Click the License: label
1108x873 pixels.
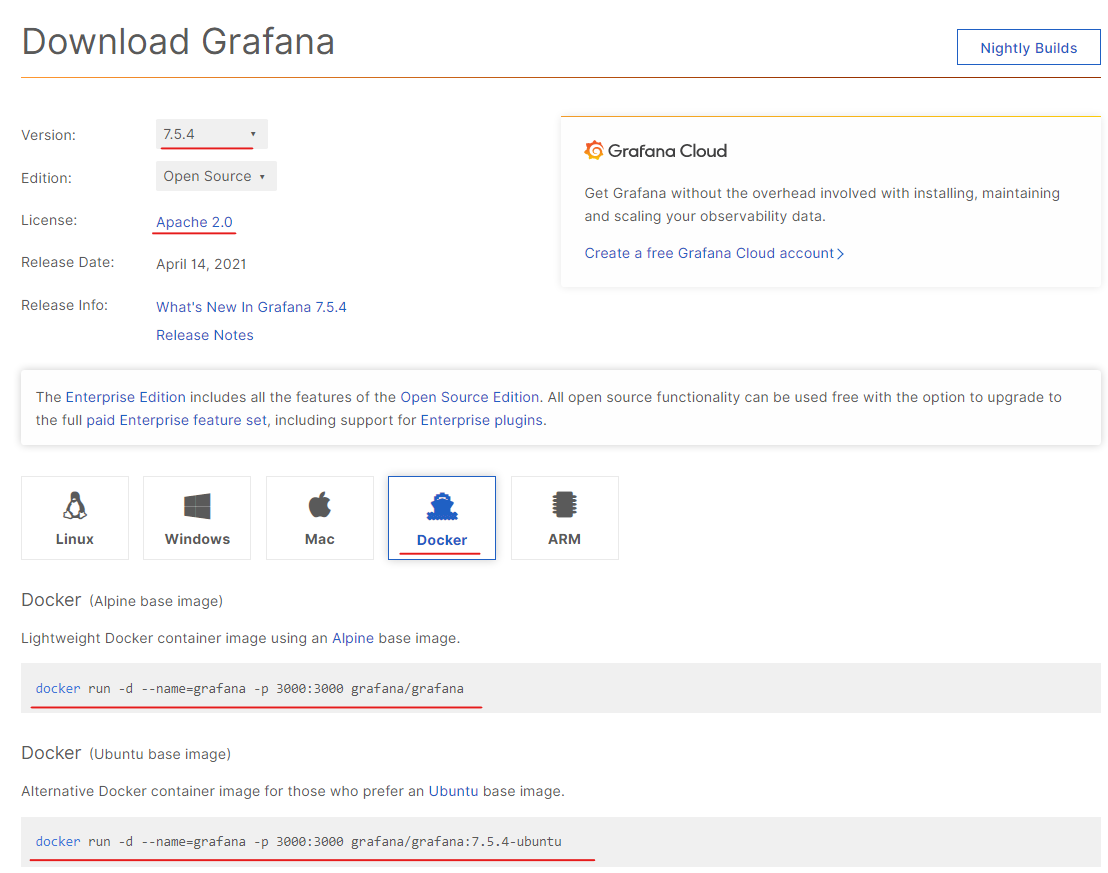pyautogui.click(x=49, y=220)
